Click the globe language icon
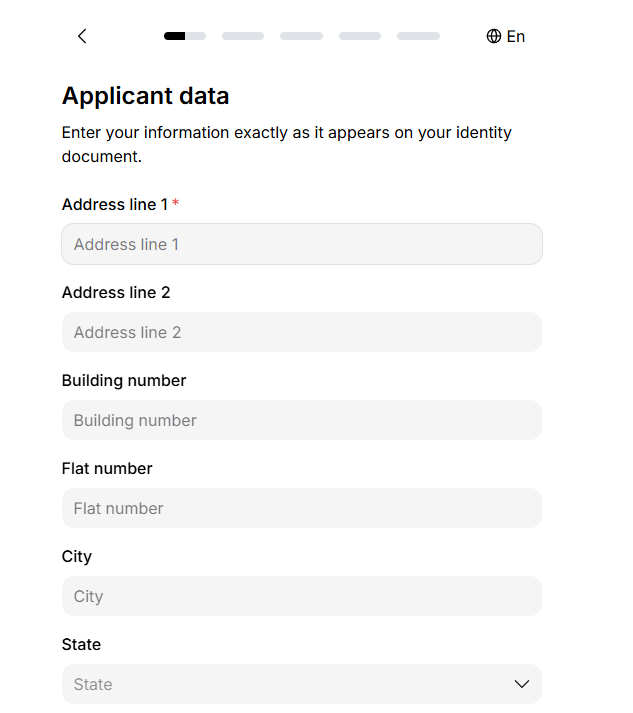Viewport: 633px width, 713px height. point(493,36)
